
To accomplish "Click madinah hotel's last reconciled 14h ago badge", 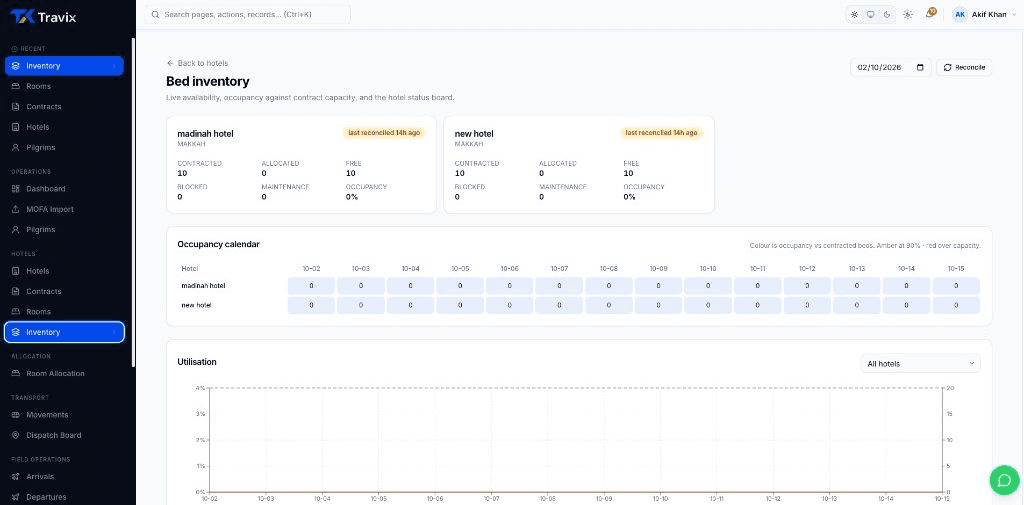I will pos(384,133).
